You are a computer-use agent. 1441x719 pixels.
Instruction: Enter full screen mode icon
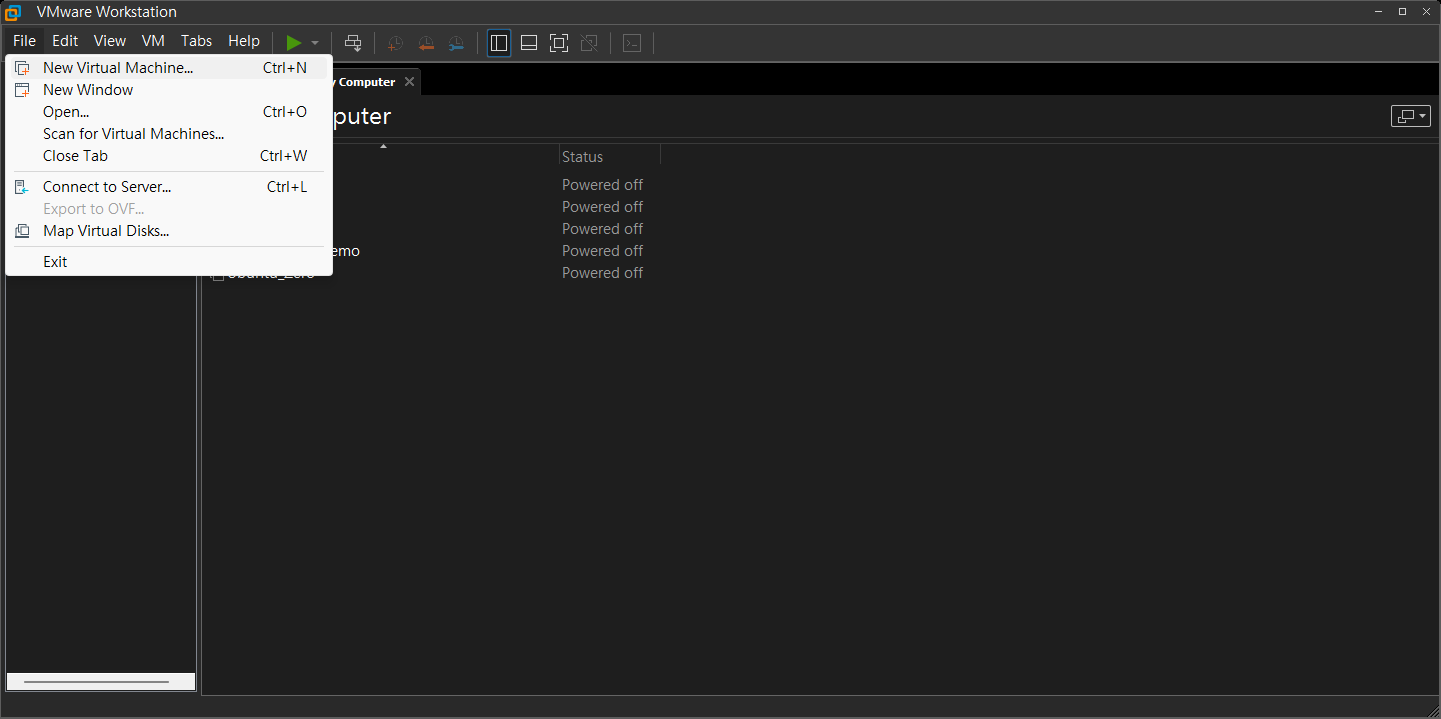(559, 42)
